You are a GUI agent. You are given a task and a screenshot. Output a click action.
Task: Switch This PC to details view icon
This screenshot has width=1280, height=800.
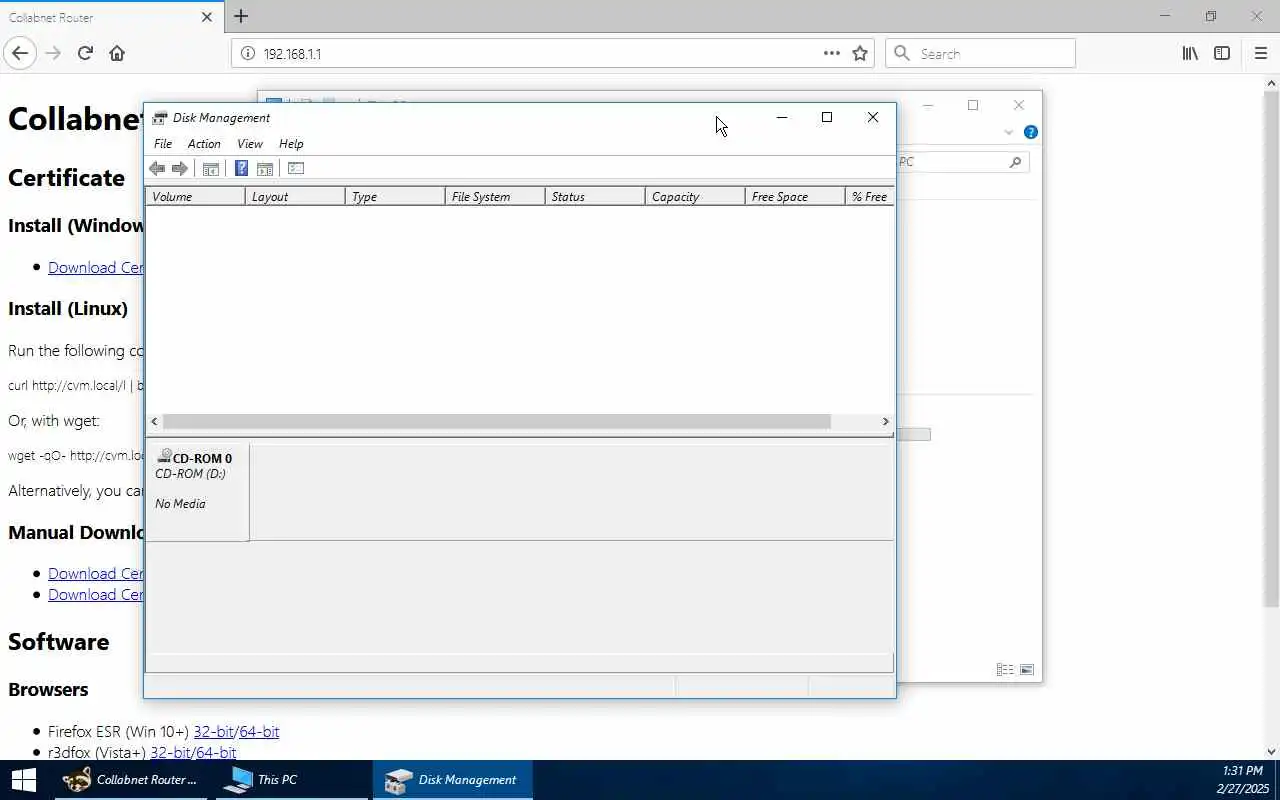click(1005, 670)
